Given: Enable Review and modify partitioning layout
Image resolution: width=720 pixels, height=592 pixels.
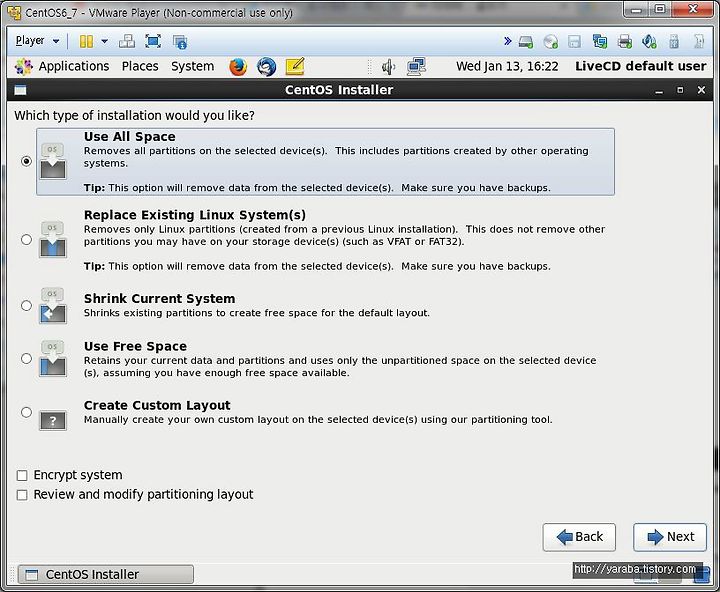Looking at the screenshot, I should [x=22, y=495].
